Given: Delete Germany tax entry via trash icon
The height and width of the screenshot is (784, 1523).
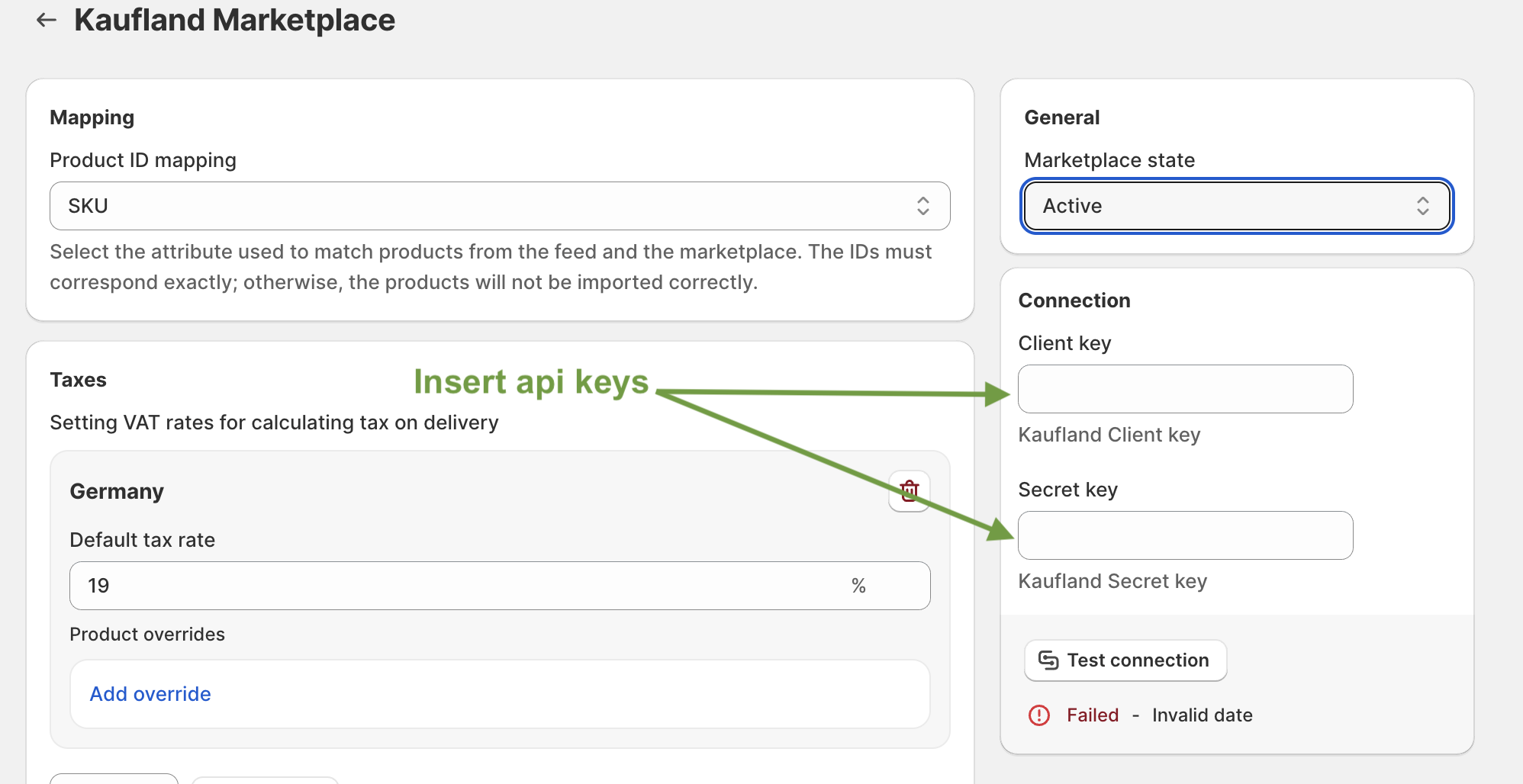Looking at the screenshot, I should coord(909,491).
